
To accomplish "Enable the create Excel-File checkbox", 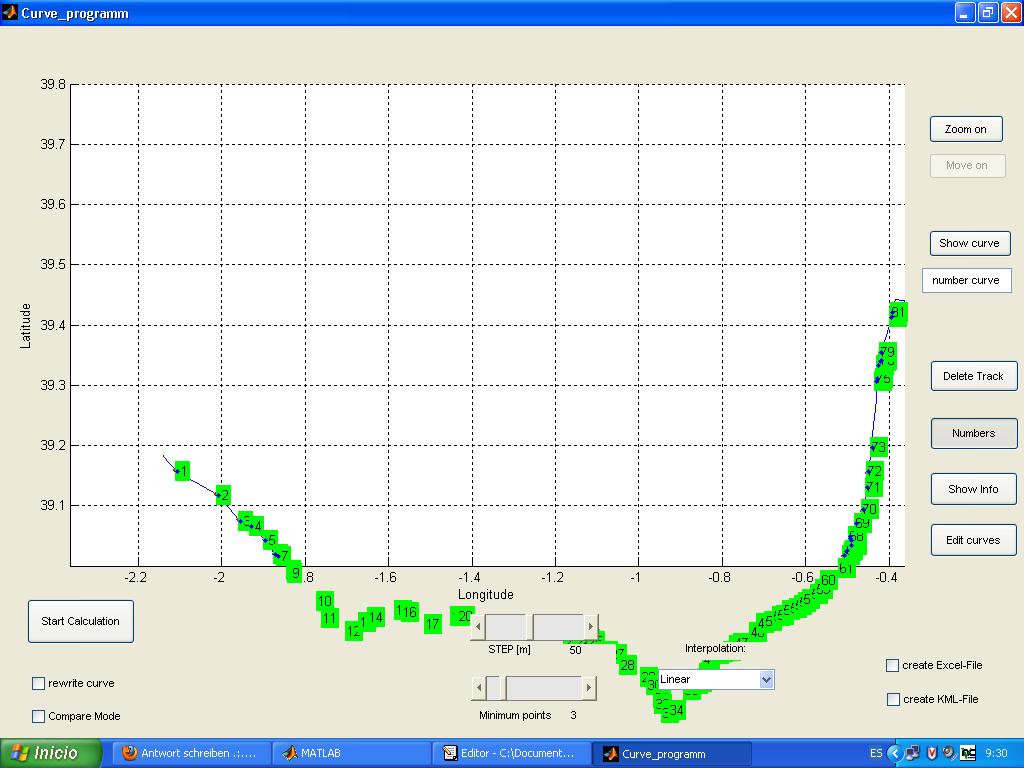I will [893, 665].
